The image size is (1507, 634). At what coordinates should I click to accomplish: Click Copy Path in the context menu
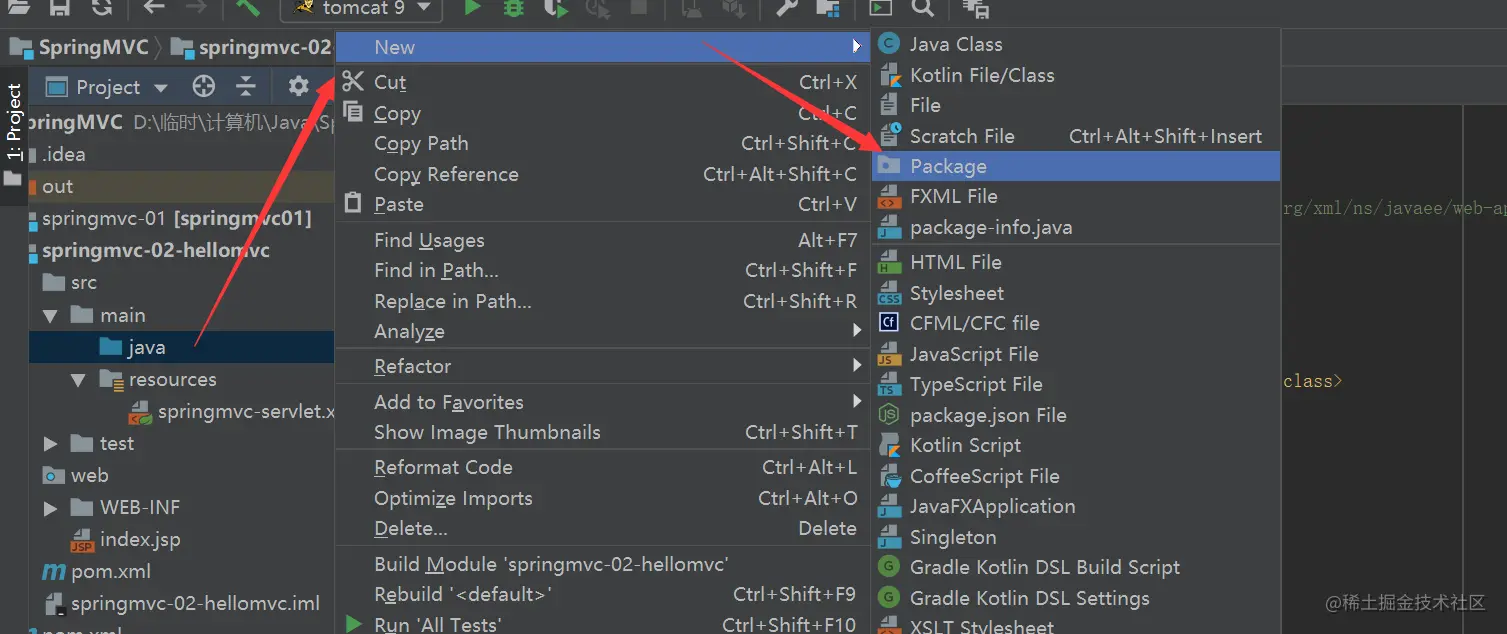[601, 143]
